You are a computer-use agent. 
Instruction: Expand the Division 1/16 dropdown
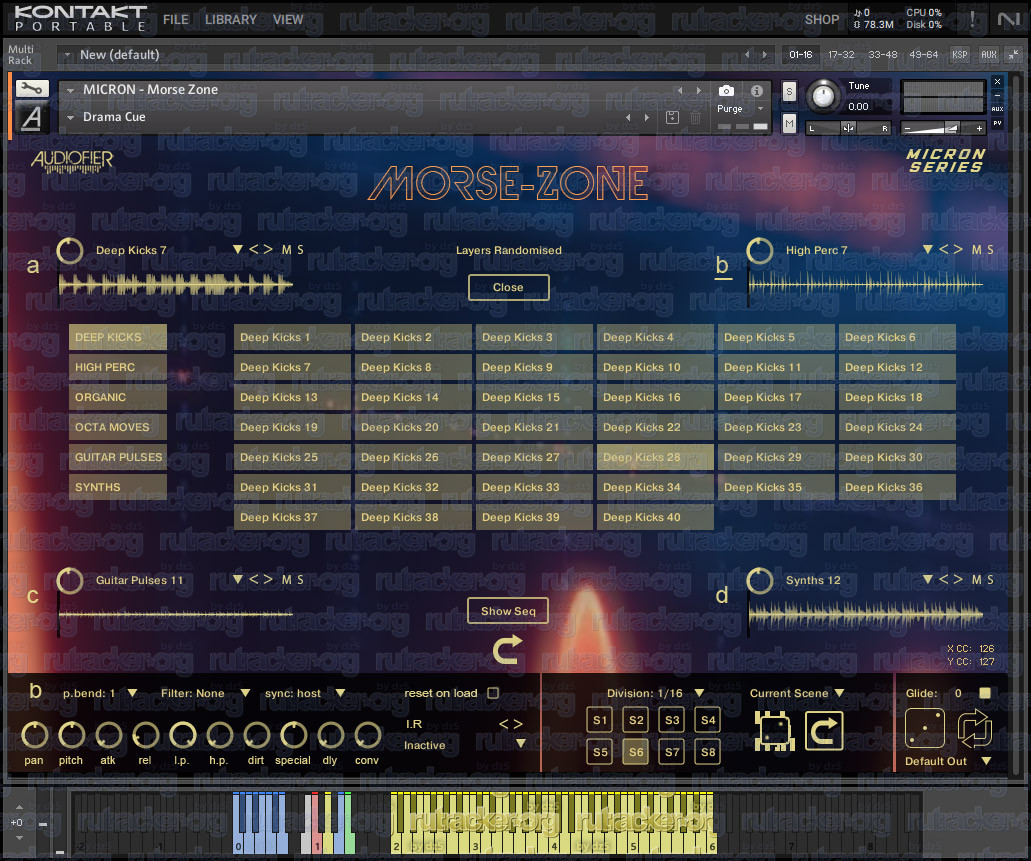tap(655, 693)
